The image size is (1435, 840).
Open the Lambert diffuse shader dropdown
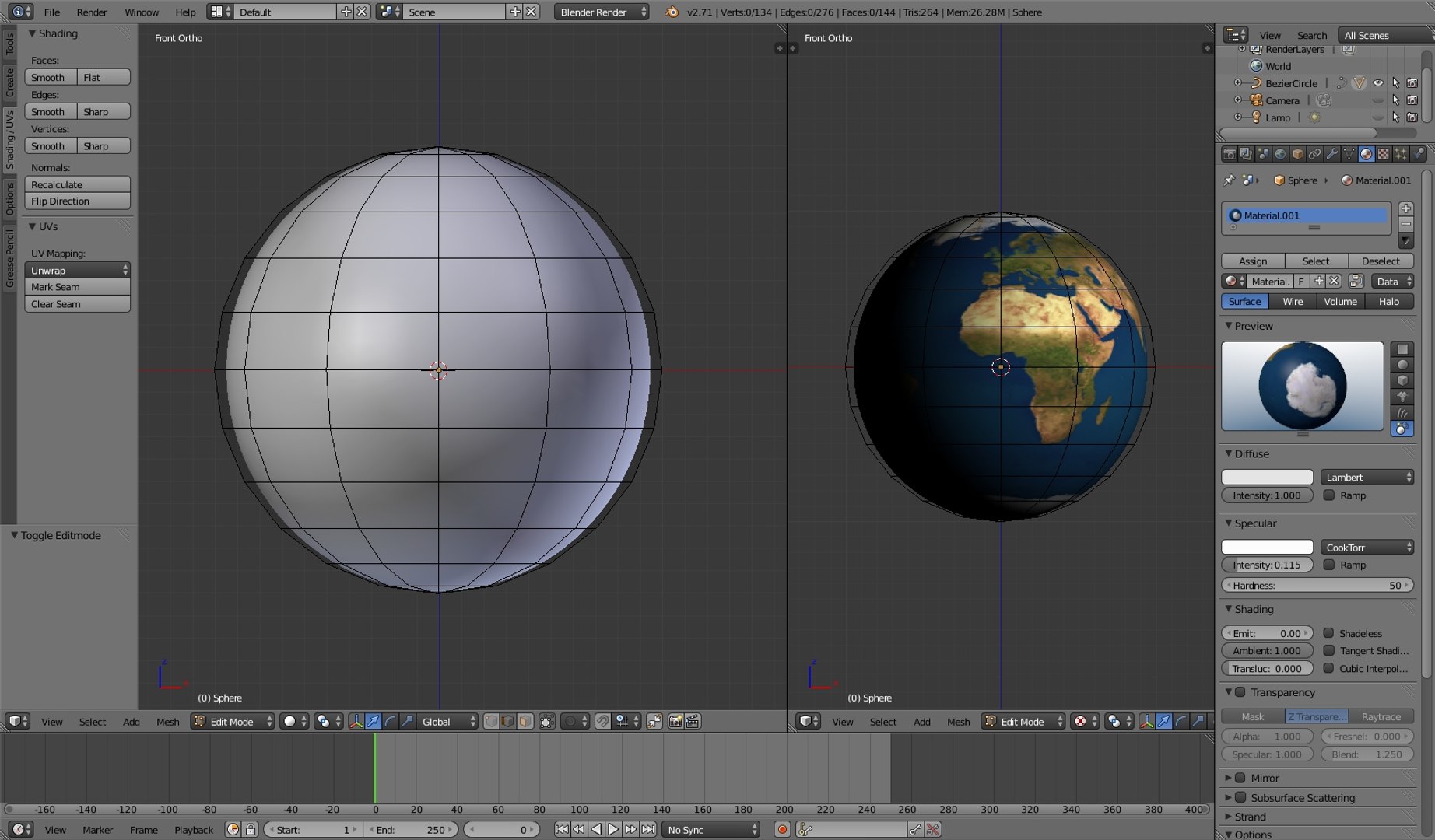tap(1367, 477)
